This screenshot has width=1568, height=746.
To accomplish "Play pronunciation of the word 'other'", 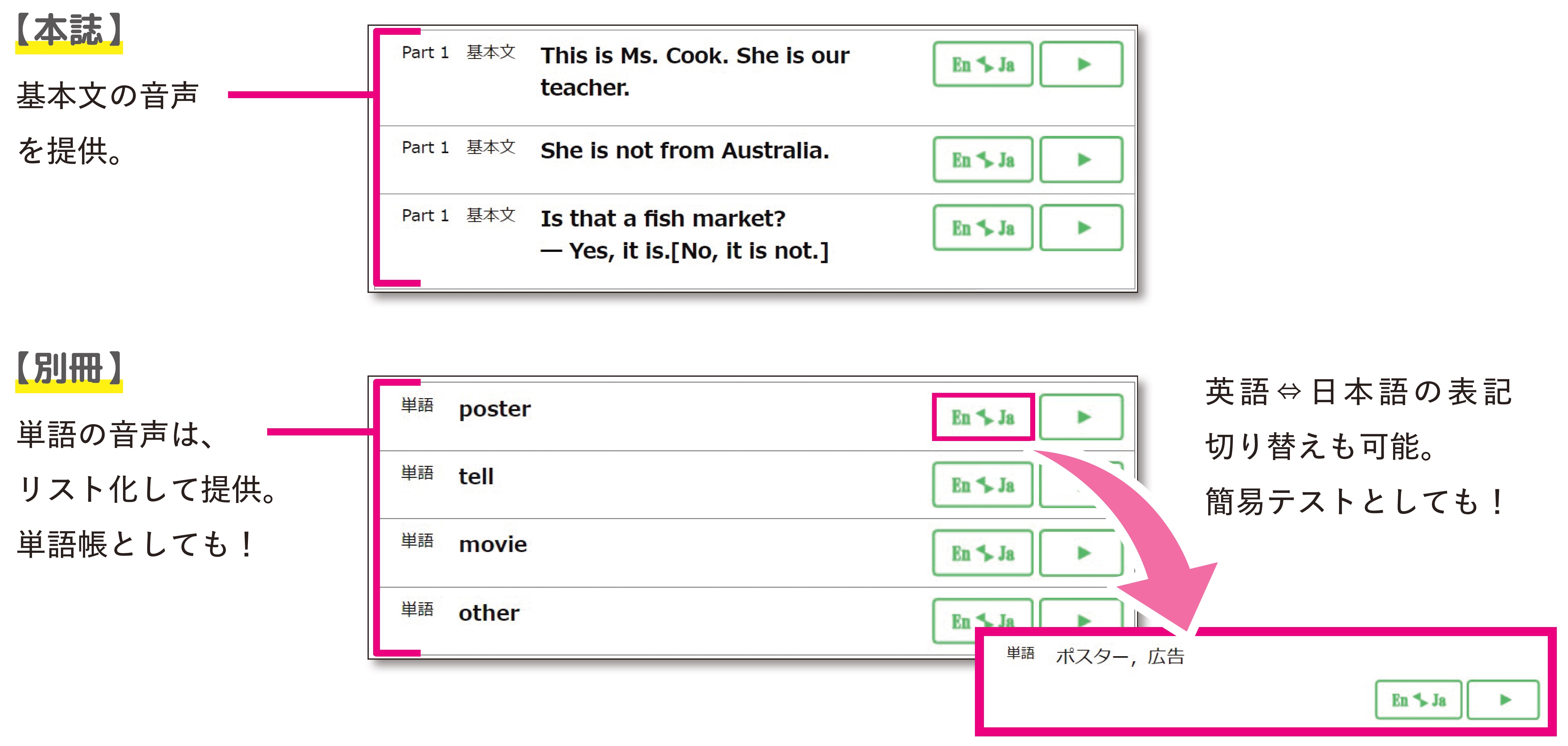I will (x=1081, y=615).
